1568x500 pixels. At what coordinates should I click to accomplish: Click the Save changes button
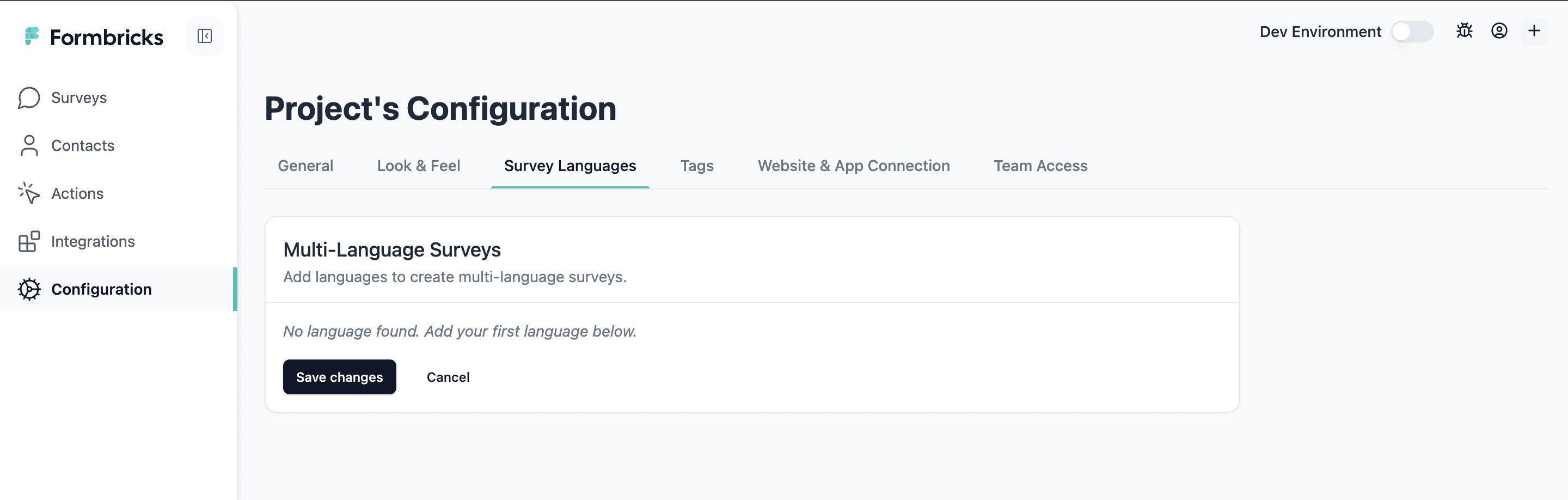point(340,377)
